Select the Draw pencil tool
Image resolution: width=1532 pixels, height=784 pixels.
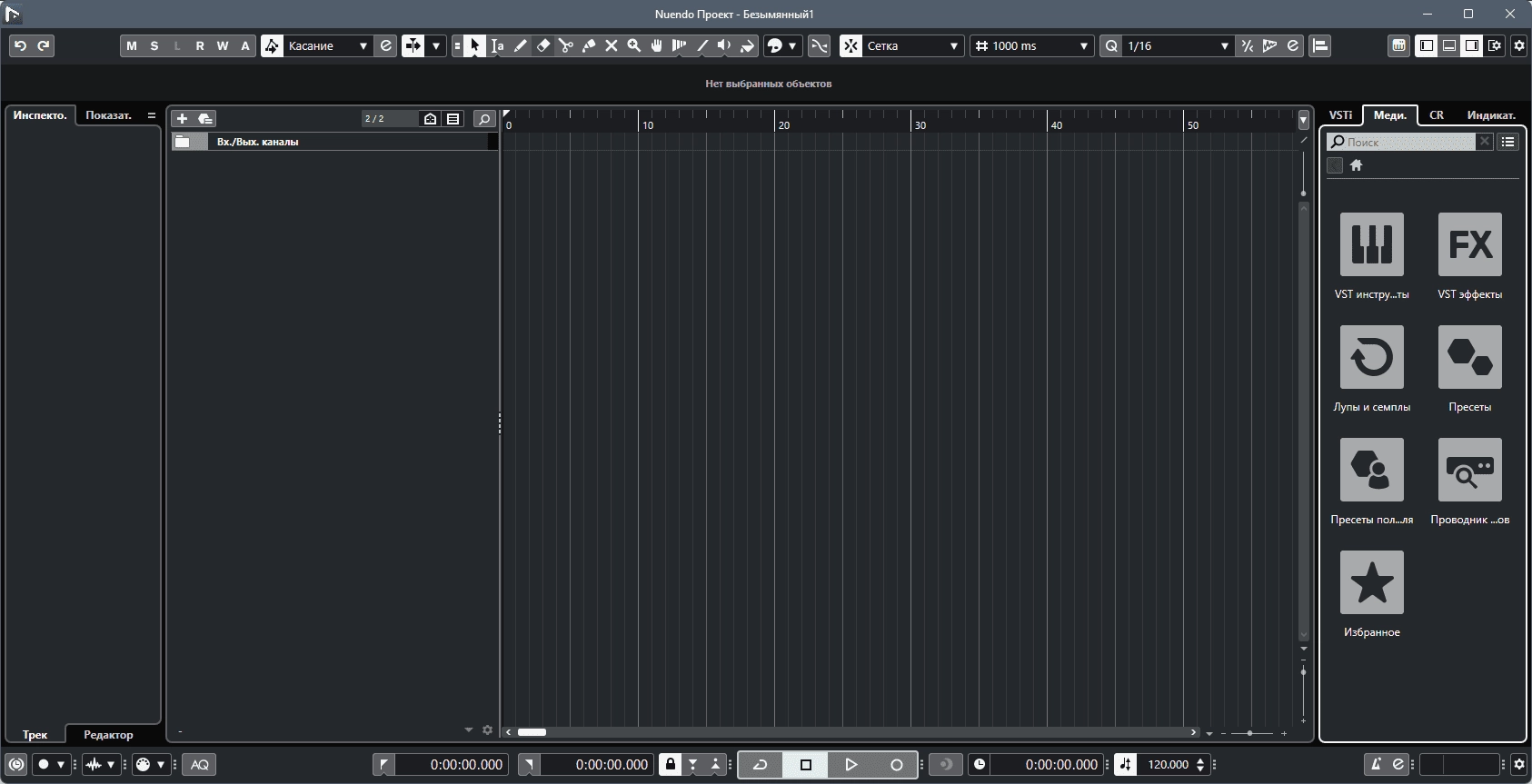pos(520,45)
